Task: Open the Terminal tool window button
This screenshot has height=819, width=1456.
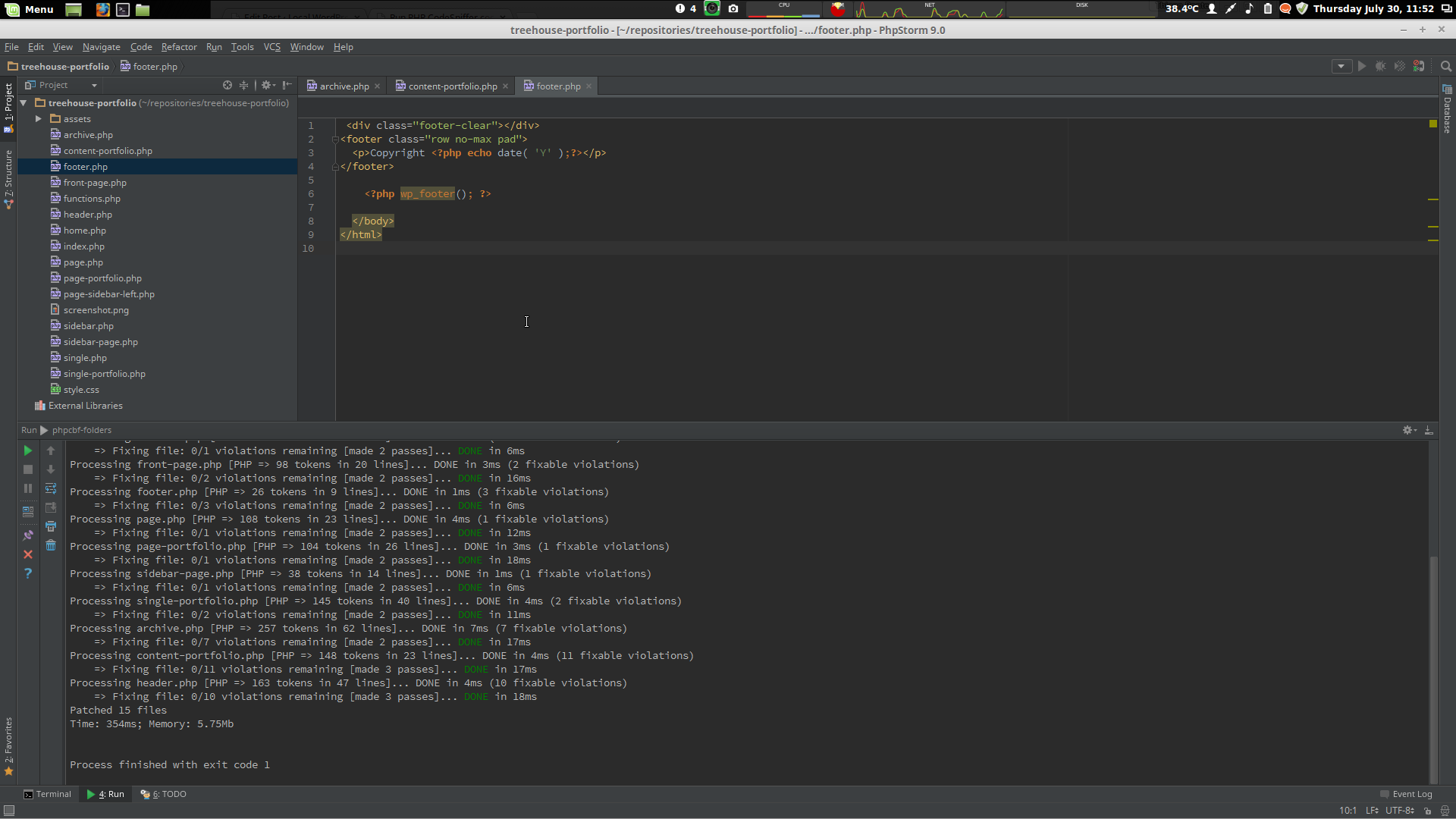Action: pos(47,794)
